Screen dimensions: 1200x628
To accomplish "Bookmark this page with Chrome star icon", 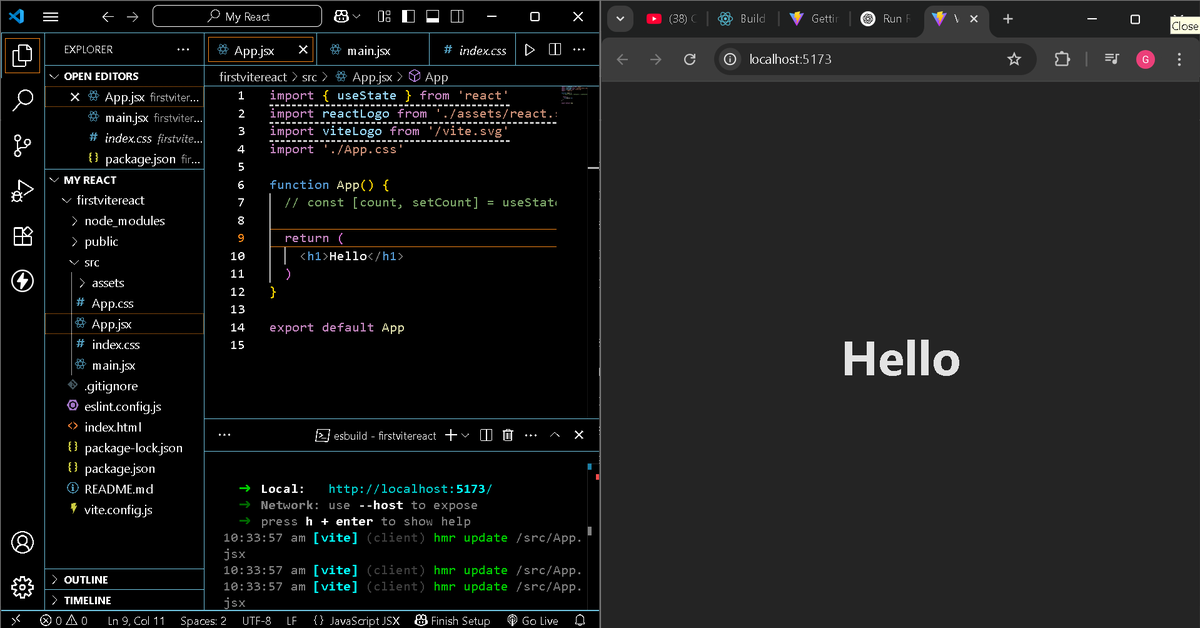I will click(1014, 59).
